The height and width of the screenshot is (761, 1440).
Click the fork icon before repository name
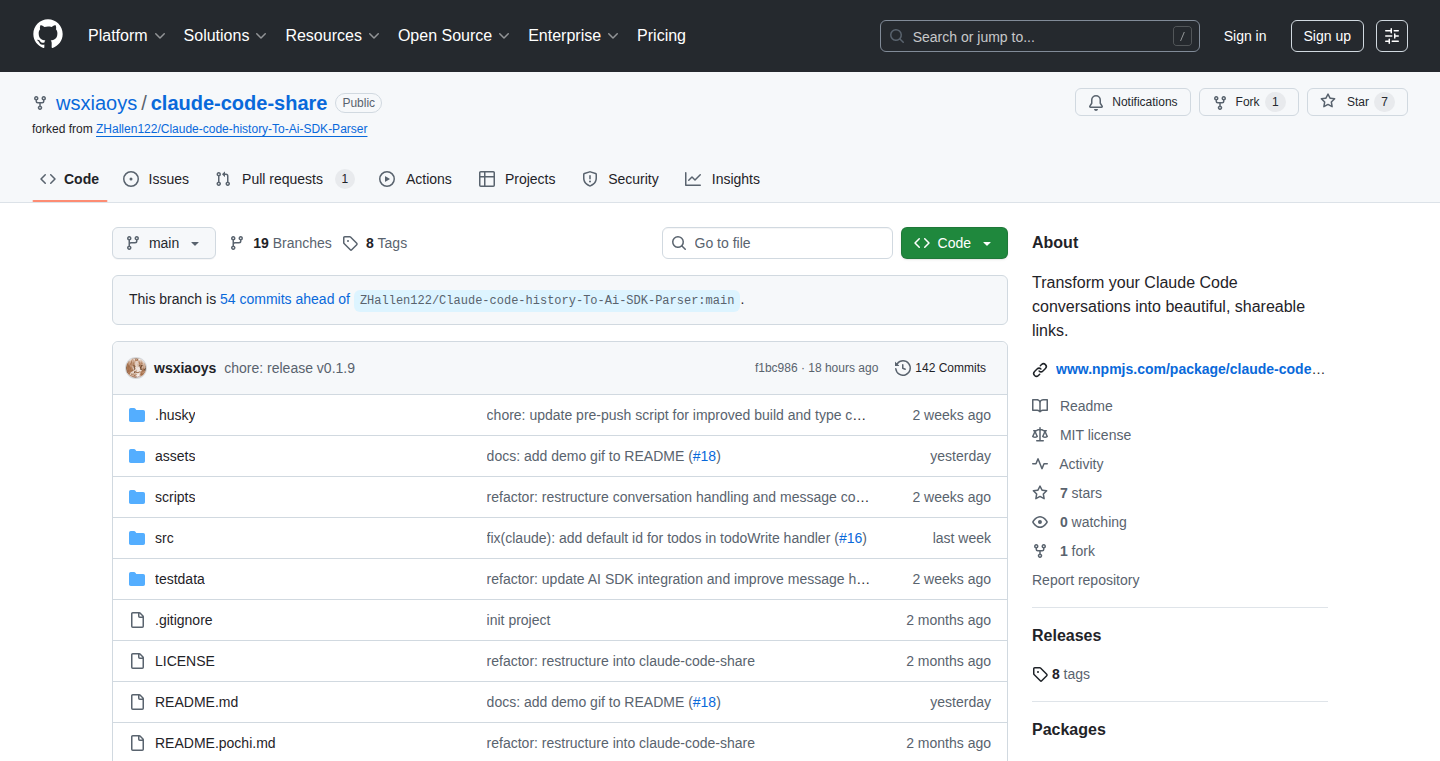[x=40, y=103]
